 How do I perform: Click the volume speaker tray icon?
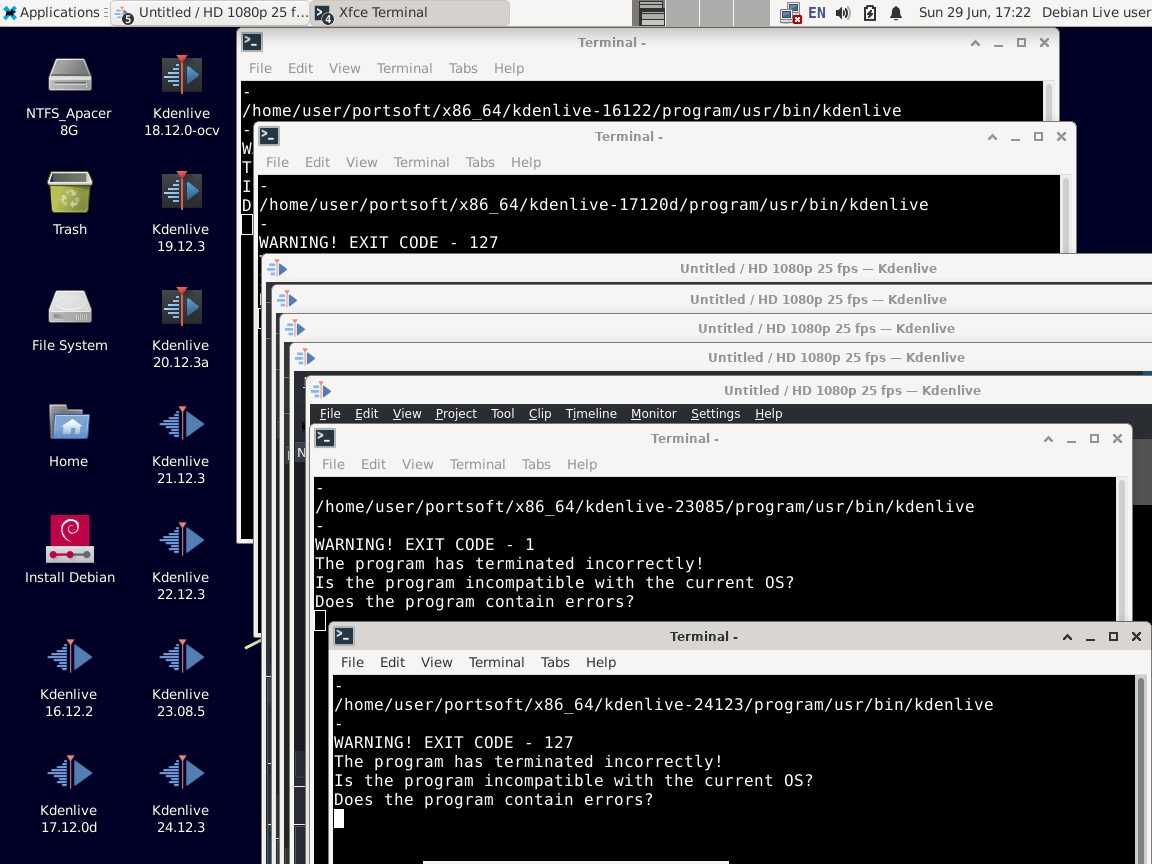pos(843,12)
